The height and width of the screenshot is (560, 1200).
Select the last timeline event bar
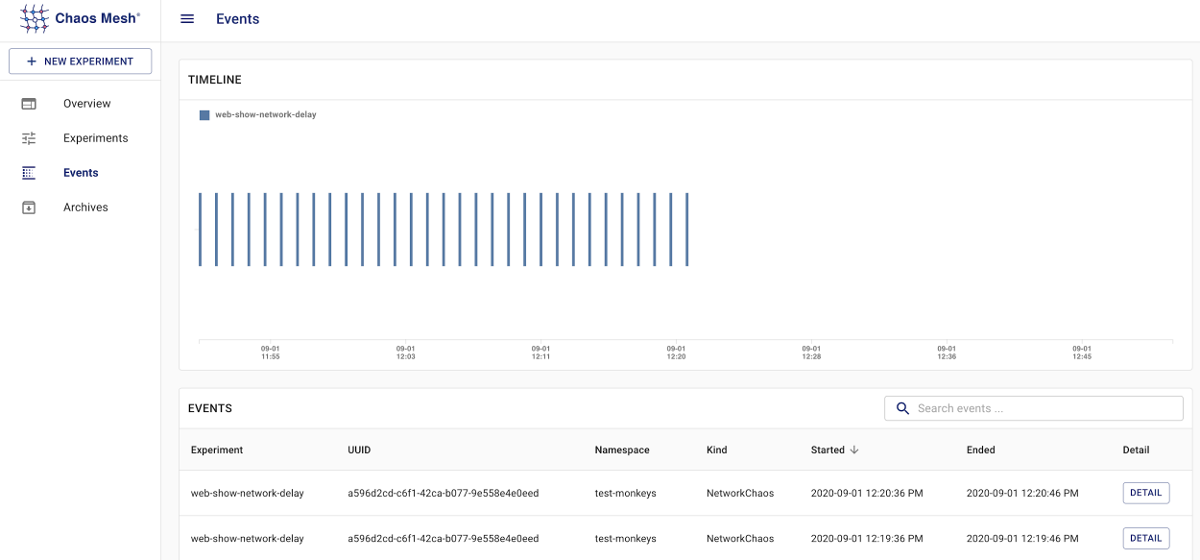(687, 230)
